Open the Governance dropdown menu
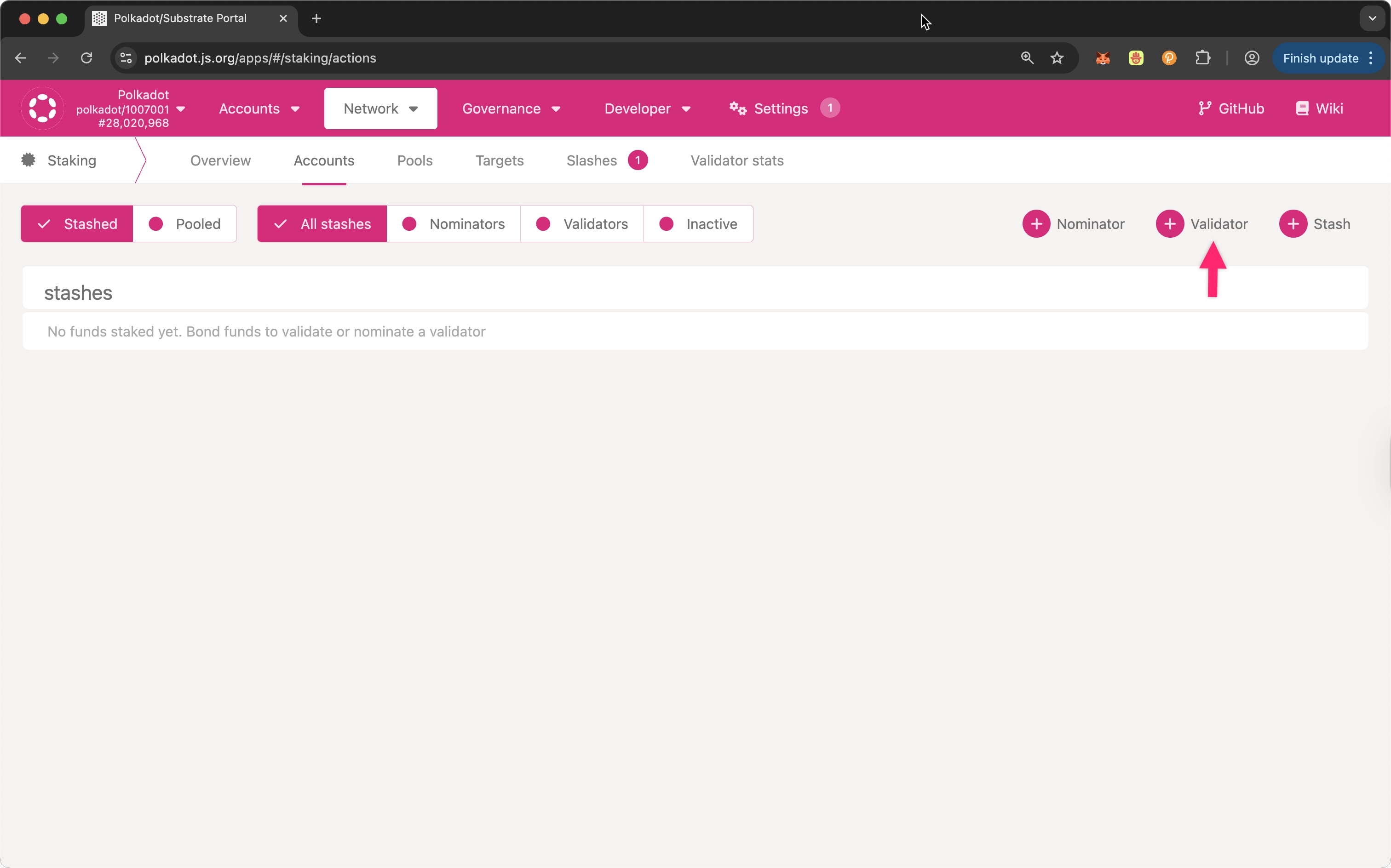The image size is (1391, 868). [511, 108]
